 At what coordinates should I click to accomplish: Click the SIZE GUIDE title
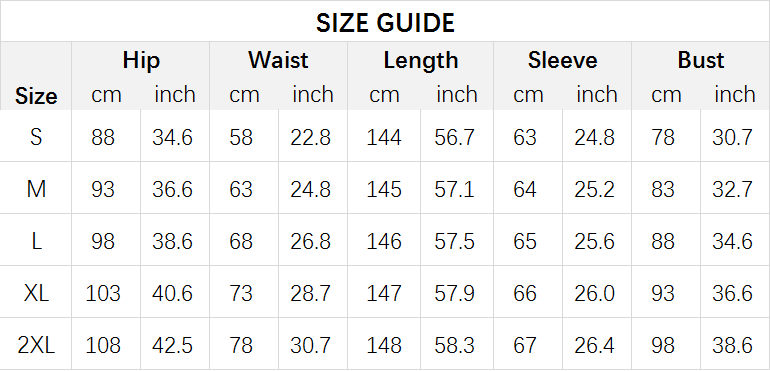click(x=385, y=23)
